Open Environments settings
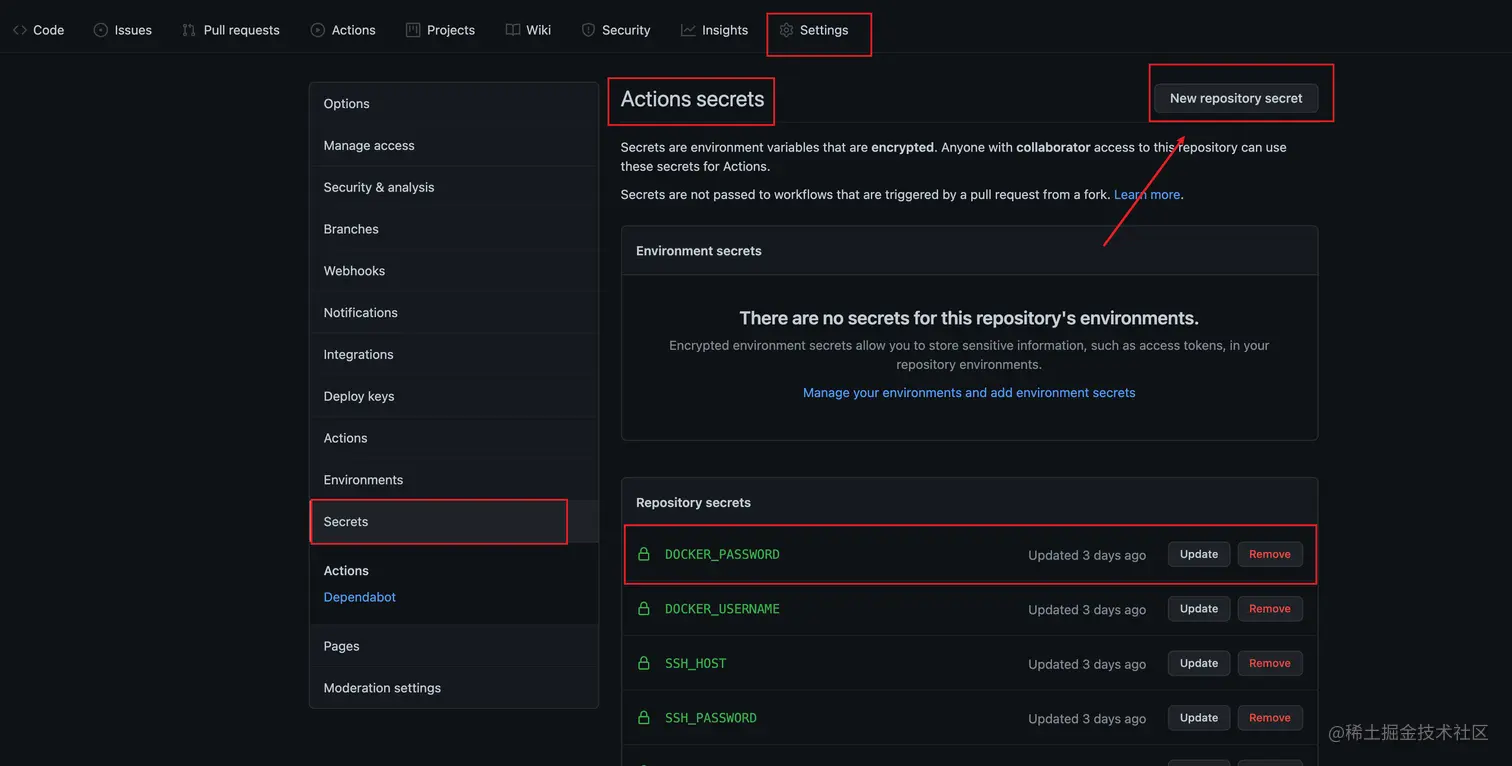 pyautogui.click(x=454, y=480)
